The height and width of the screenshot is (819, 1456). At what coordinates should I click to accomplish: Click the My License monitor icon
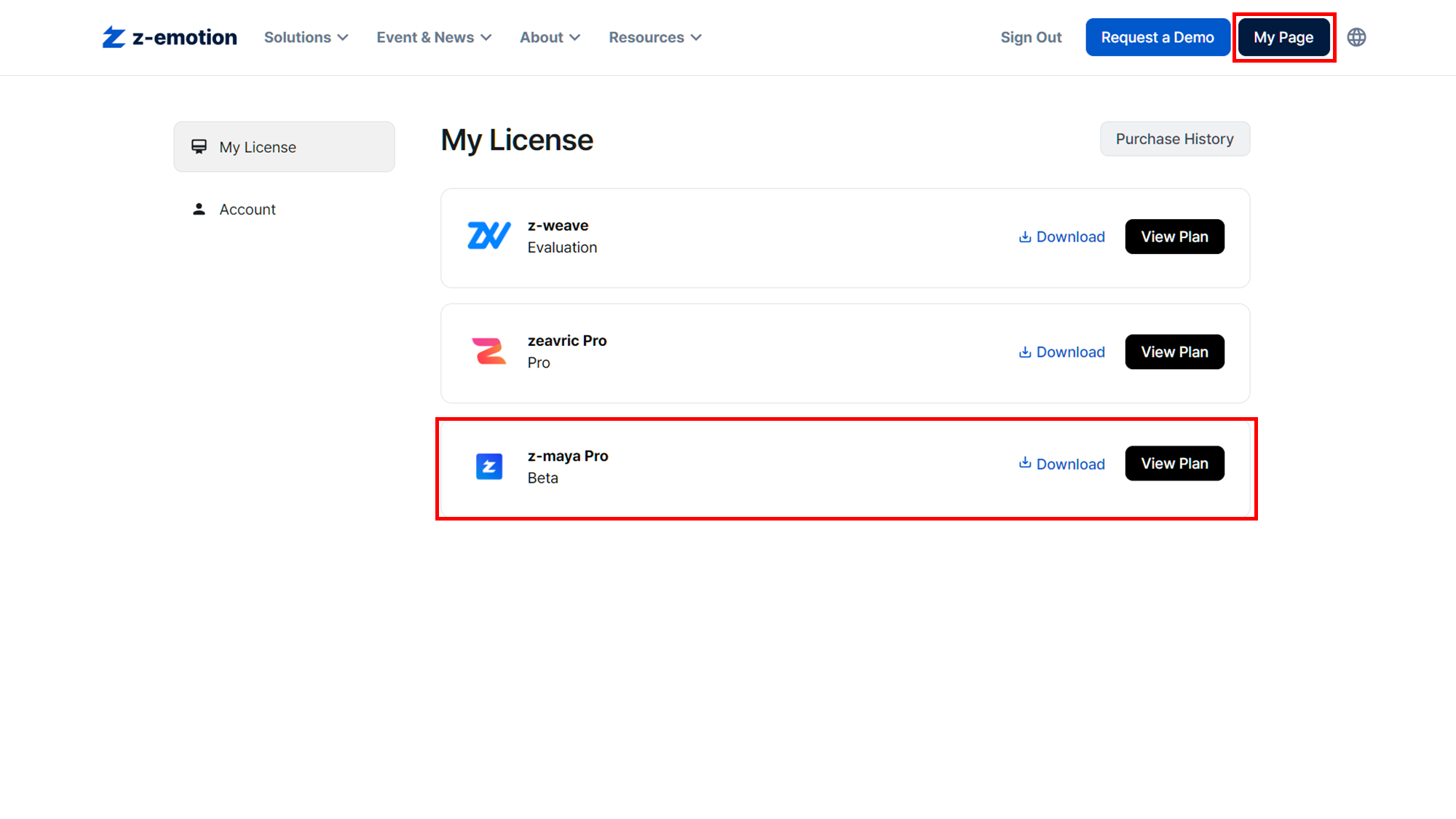(199, 146)
